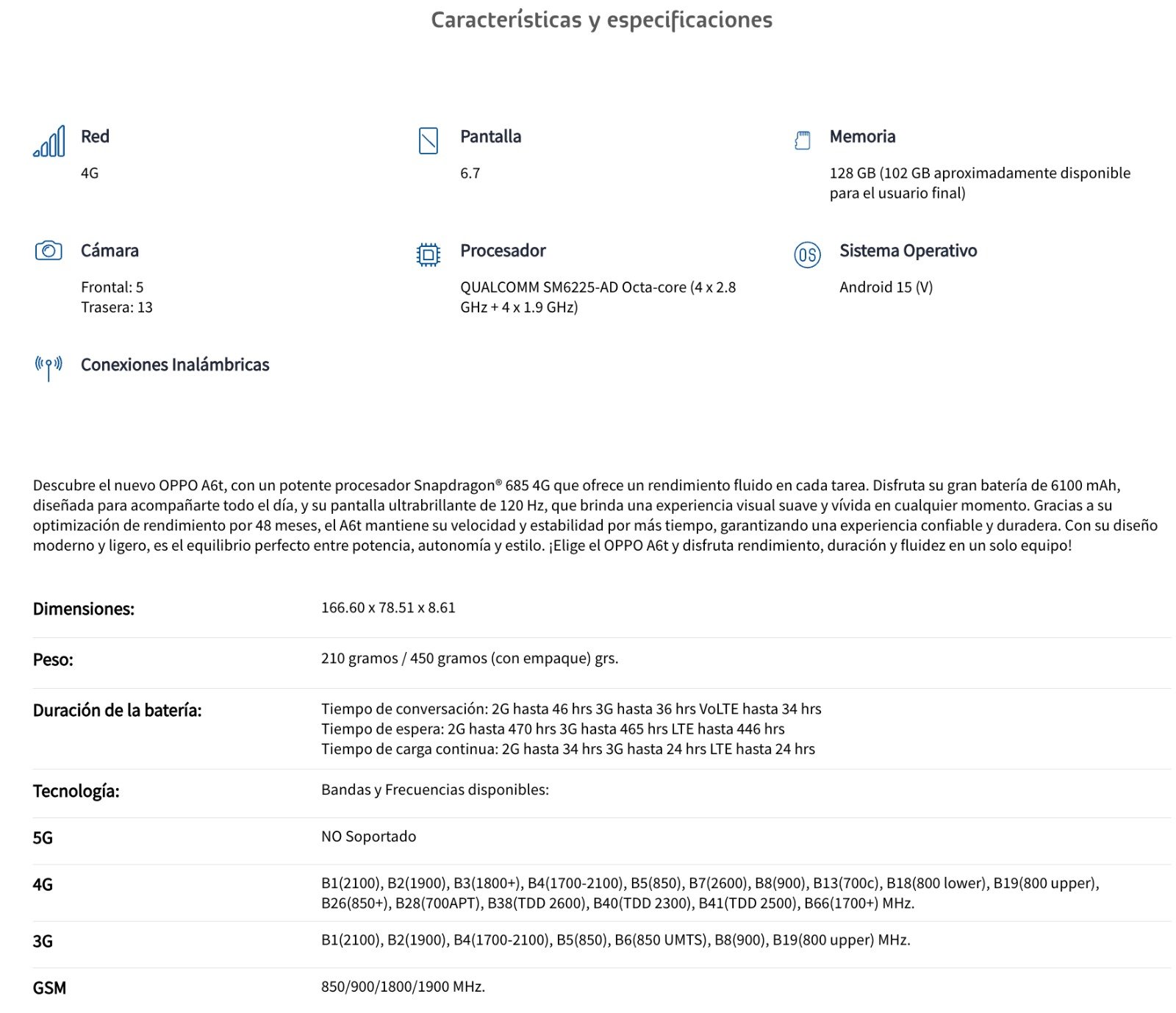Screen dimensions: 1176x1013
Task: Select the Conexiones Inalámbricas heading
Action: pos(175,365)
